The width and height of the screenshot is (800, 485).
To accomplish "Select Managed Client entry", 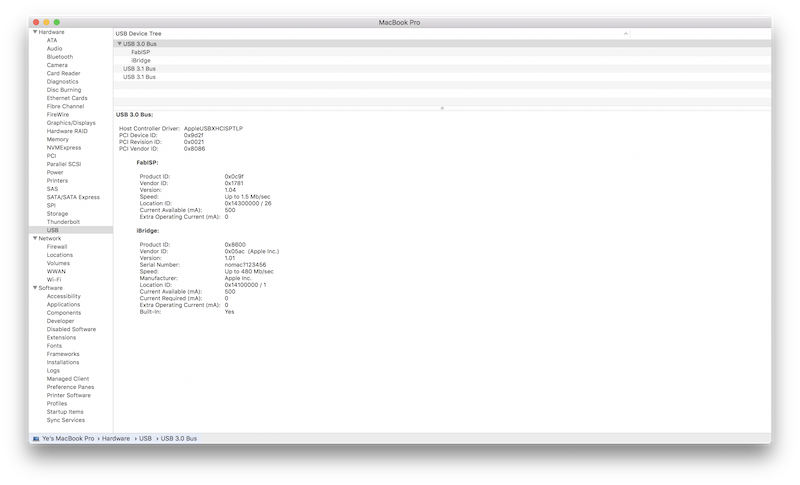I will tap(68, 379).
